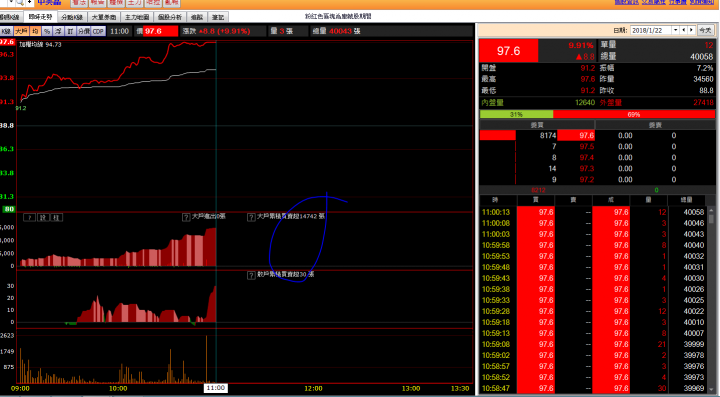Image resolution: width=720 pixels, height=397 pixels.
Task: Click the 設 settings box in indicator panel
Action: point(43,218)
